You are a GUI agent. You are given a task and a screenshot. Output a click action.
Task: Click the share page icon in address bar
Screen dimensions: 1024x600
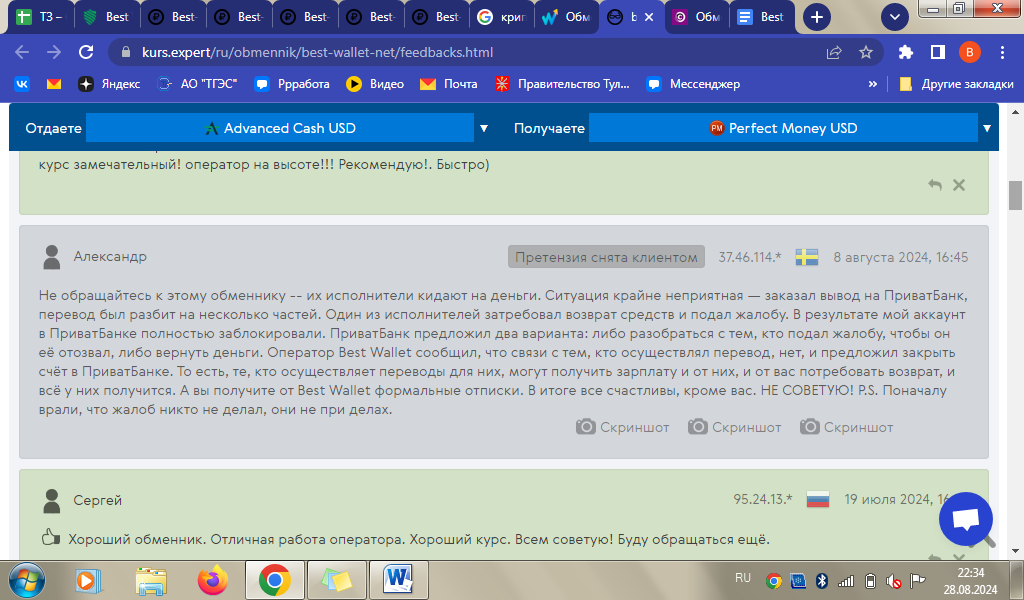tap(834, 52)
